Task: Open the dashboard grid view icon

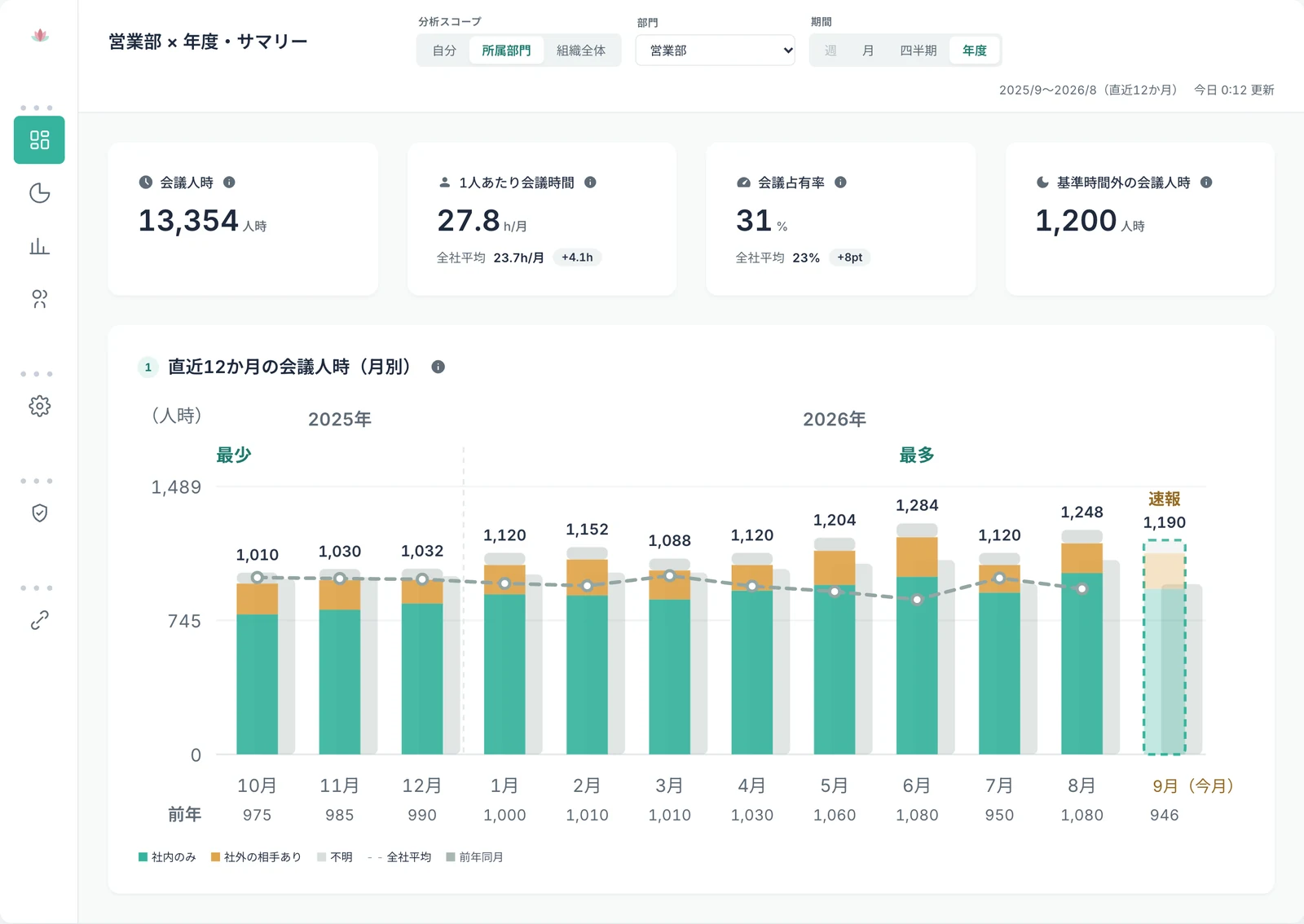Action: coord(39,140)
